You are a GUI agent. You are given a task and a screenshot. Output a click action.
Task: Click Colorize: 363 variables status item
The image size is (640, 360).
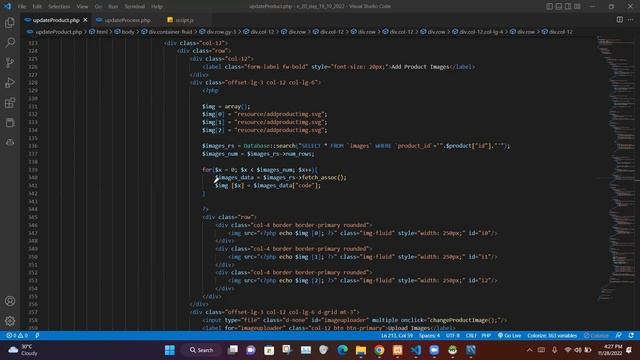coord(552,336)
